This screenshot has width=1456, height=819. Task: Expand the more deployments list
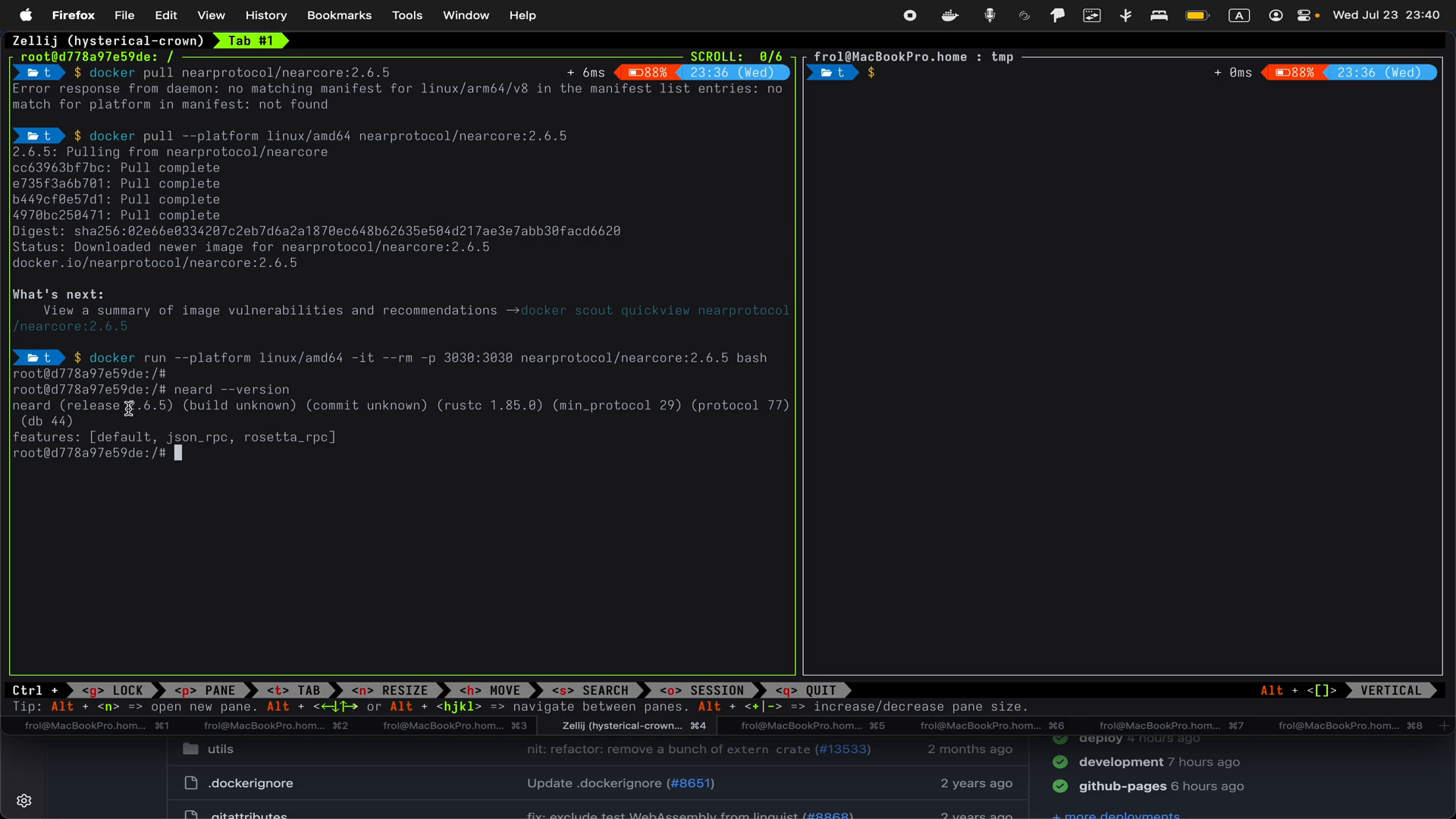coord(1116,816)
